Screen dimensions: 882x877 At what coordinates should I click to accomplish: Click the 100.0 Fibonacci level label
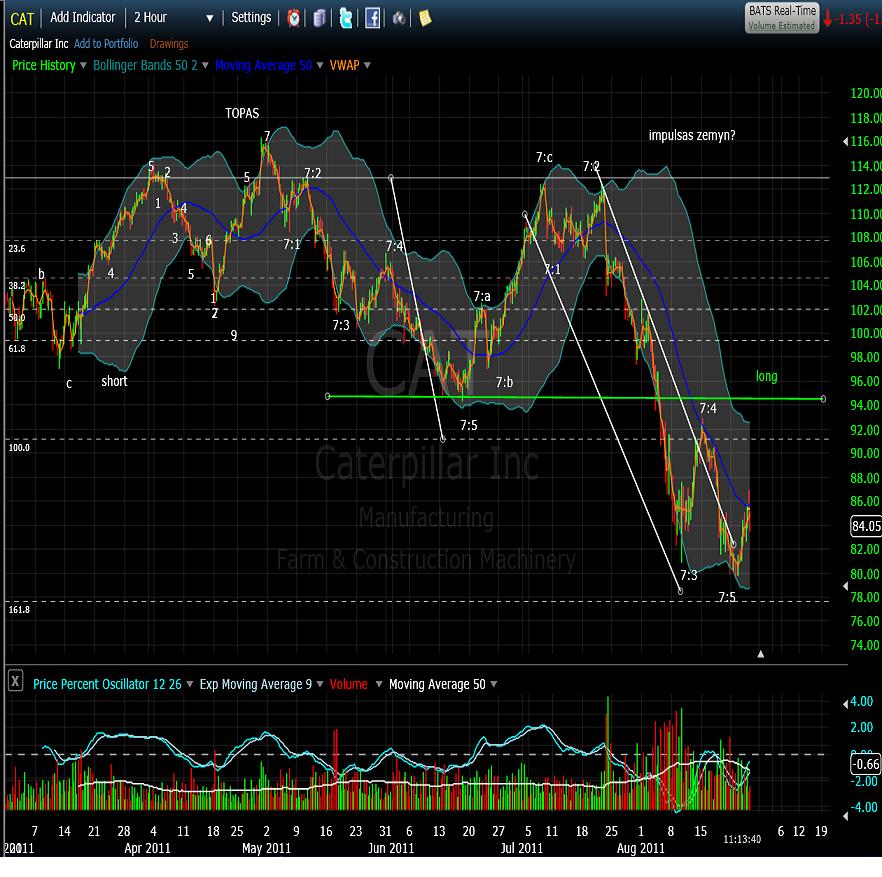(x=19, y=447)
